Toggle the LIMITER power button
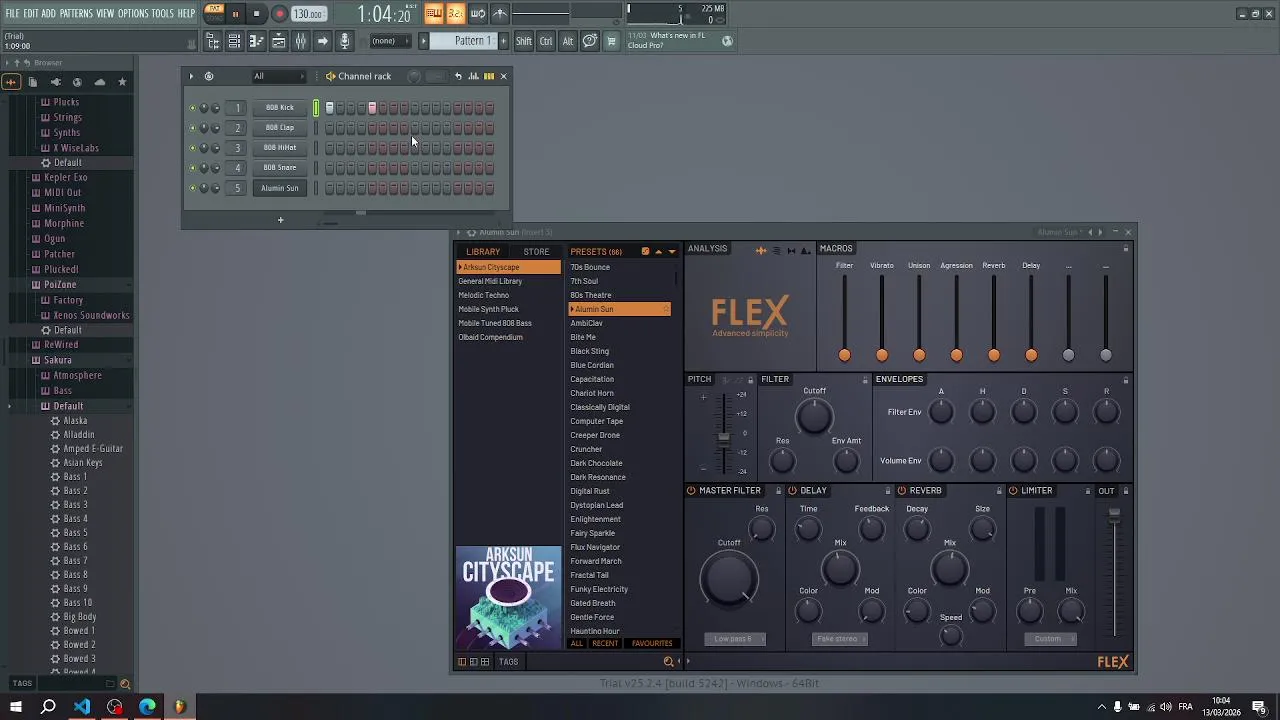The height and width of the screenshot is (720, 1280). click(x=1013, y=491)
